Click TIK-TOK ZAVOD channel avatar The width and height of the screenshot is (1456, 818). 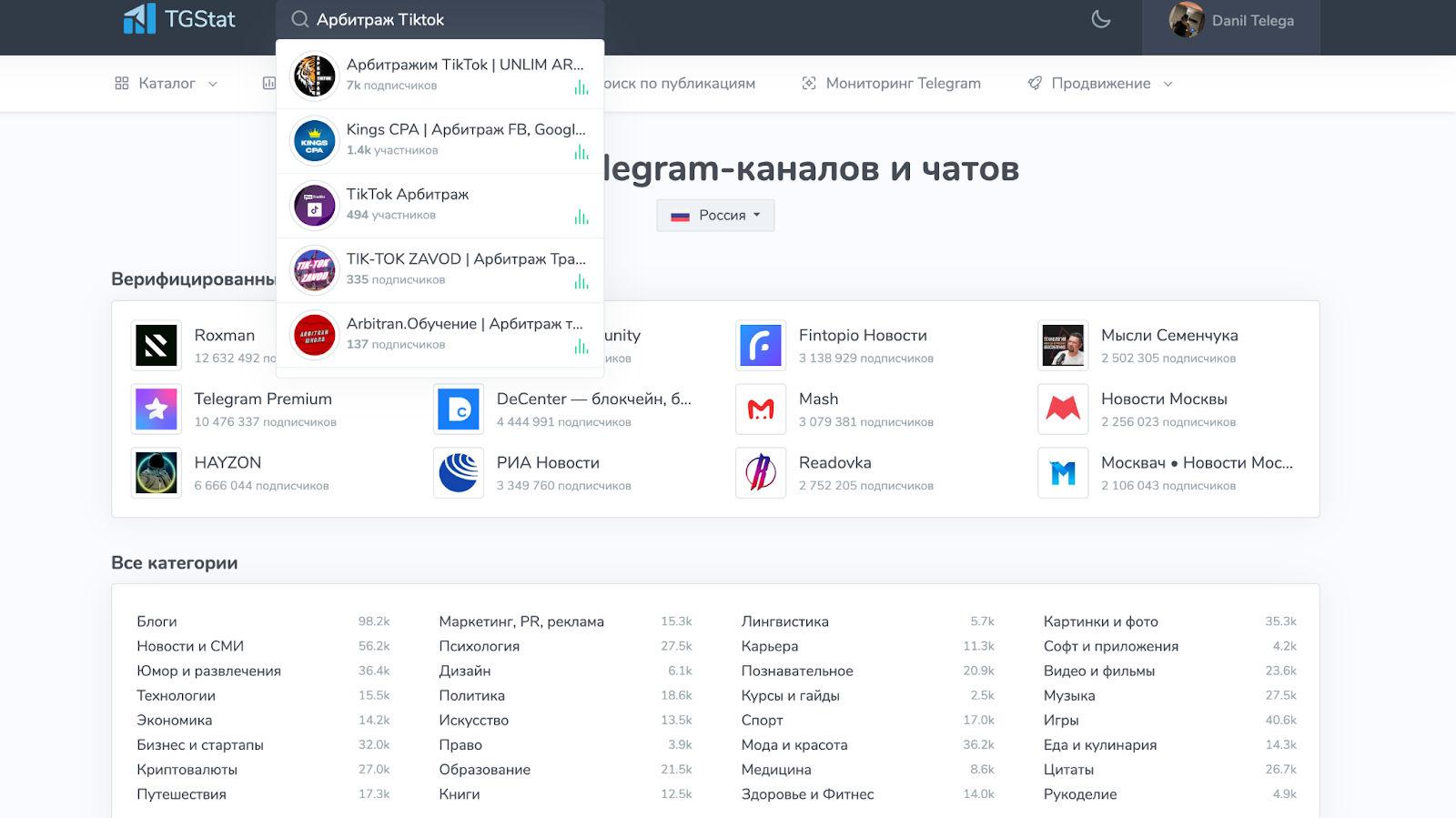click(x=314, y=269)
